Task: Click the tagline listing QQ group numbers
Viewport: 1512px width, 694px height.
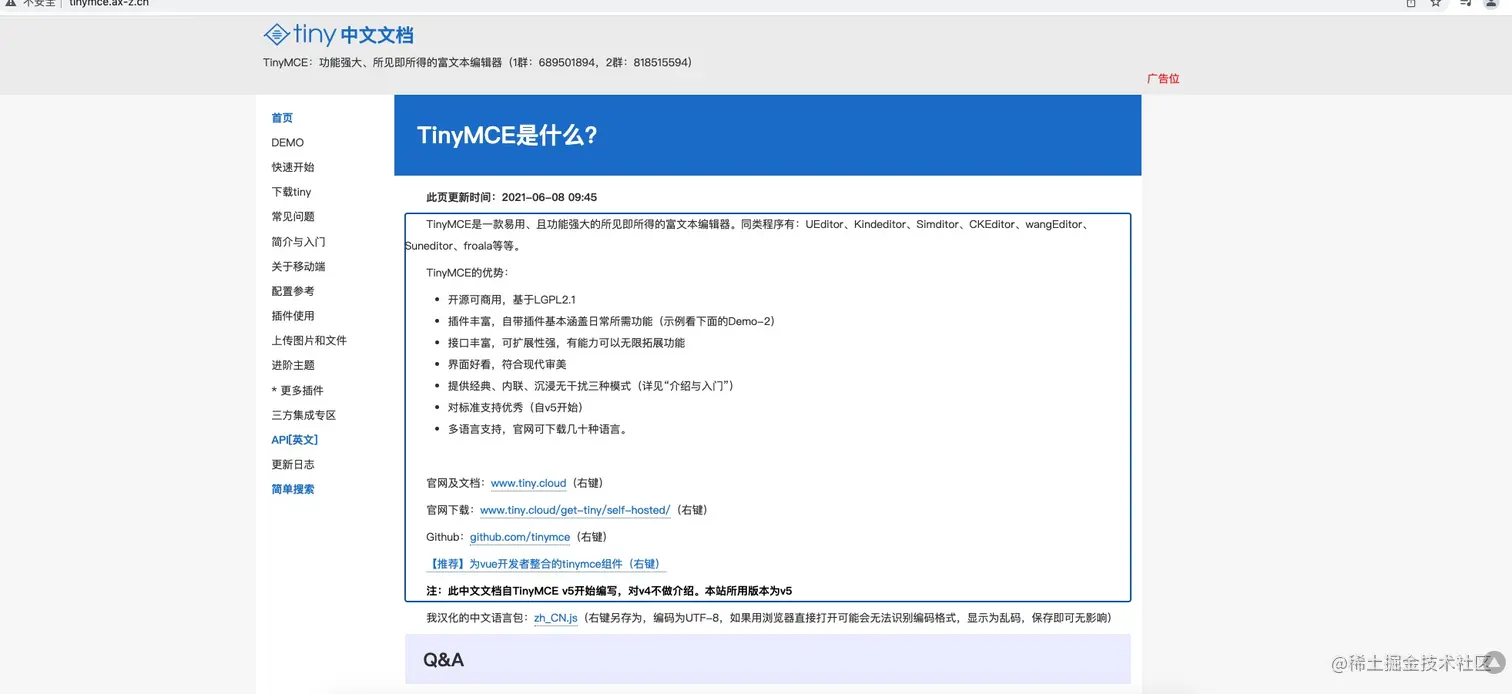Action: (x=477, y=62)
